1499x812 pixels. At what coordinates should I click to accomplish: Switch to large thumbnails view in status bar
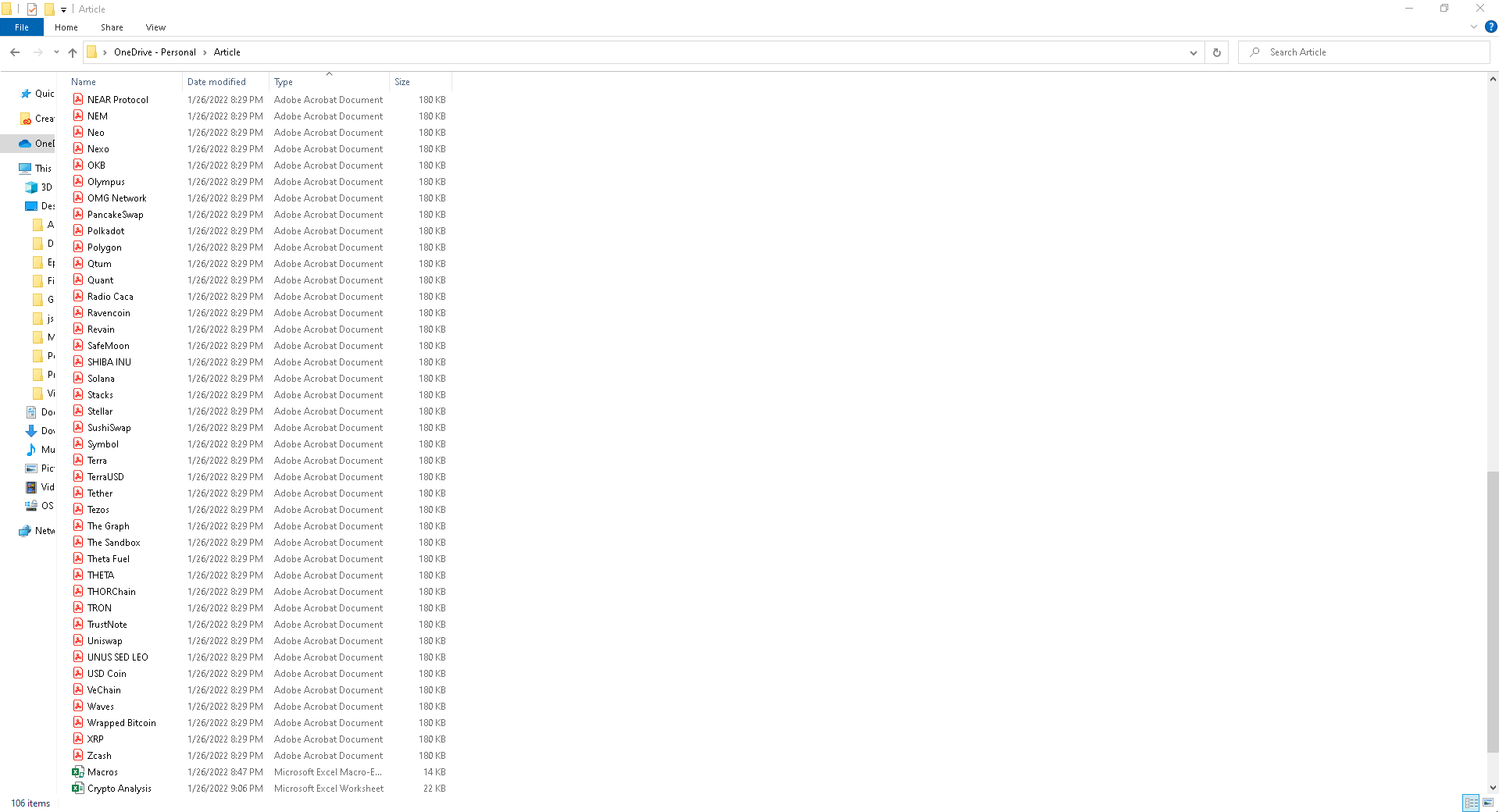tap(1485, 802)
